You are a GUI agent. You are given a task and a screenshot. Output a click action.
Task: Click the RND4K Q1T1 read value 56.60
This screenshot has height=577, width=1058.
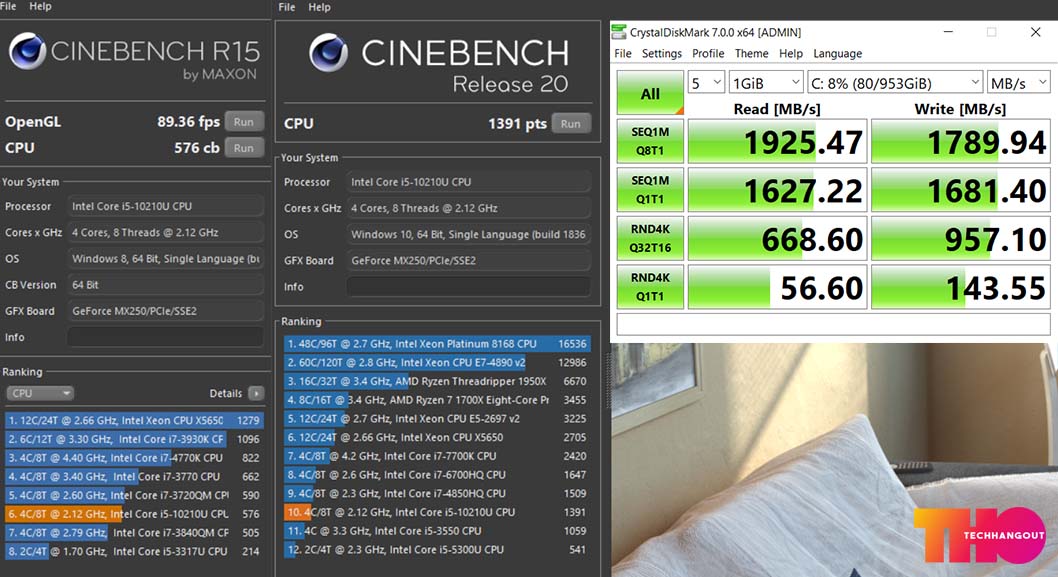777,287
